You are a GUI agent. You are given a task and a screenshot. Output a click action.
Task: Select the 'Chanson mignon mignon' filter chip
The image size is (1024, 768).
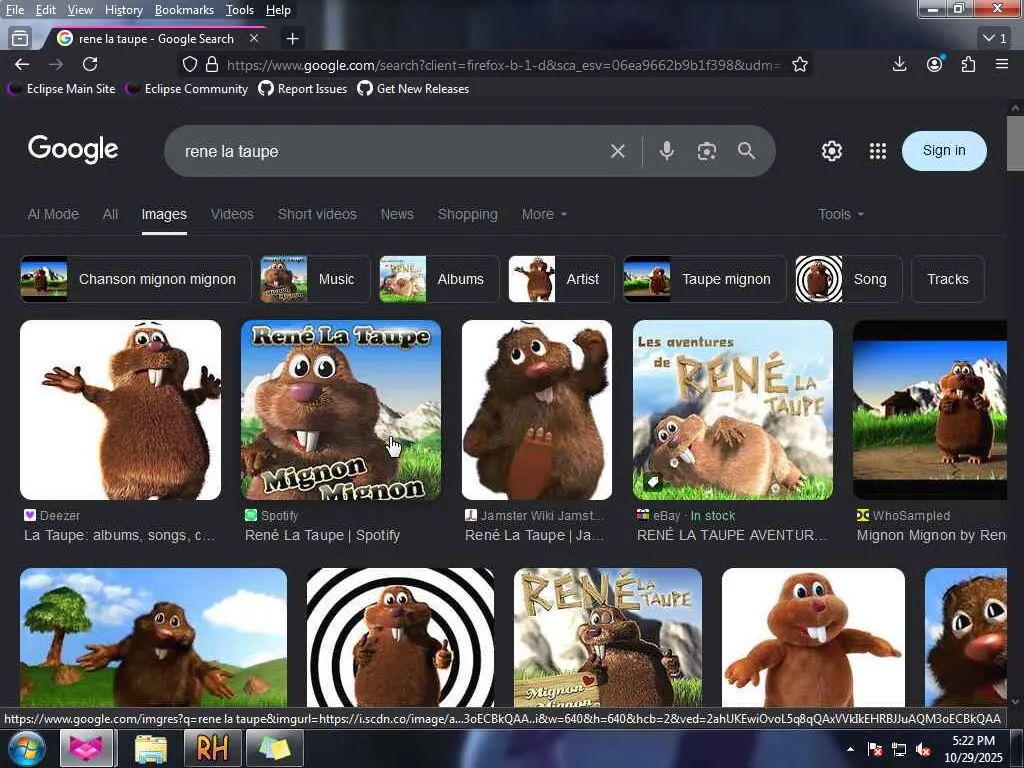pos(135,279)
